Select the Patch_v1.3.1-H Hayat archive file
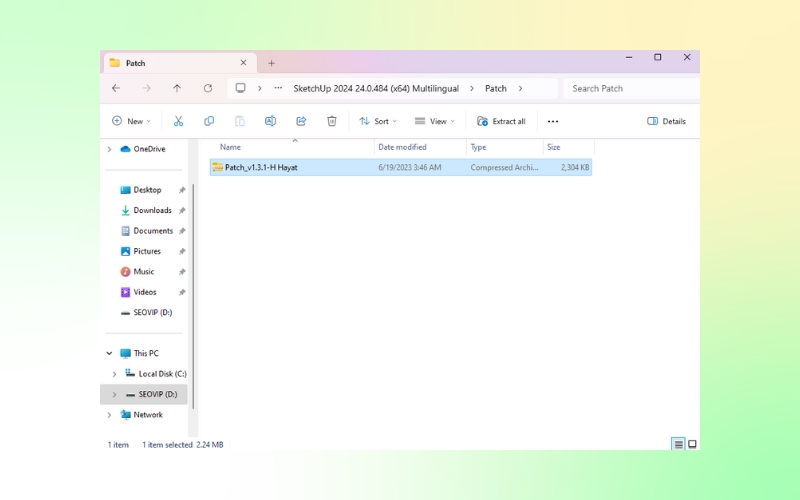800x500 pixels. tap(261, 167)
